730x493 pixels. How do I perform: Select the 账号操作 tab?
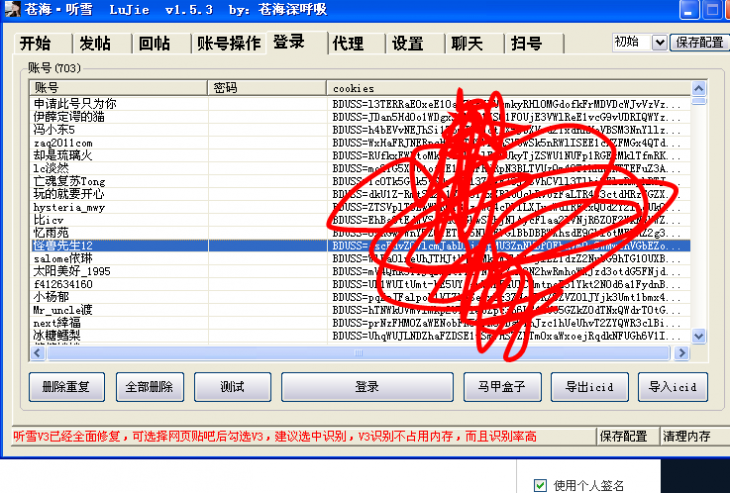pos(228,44)
